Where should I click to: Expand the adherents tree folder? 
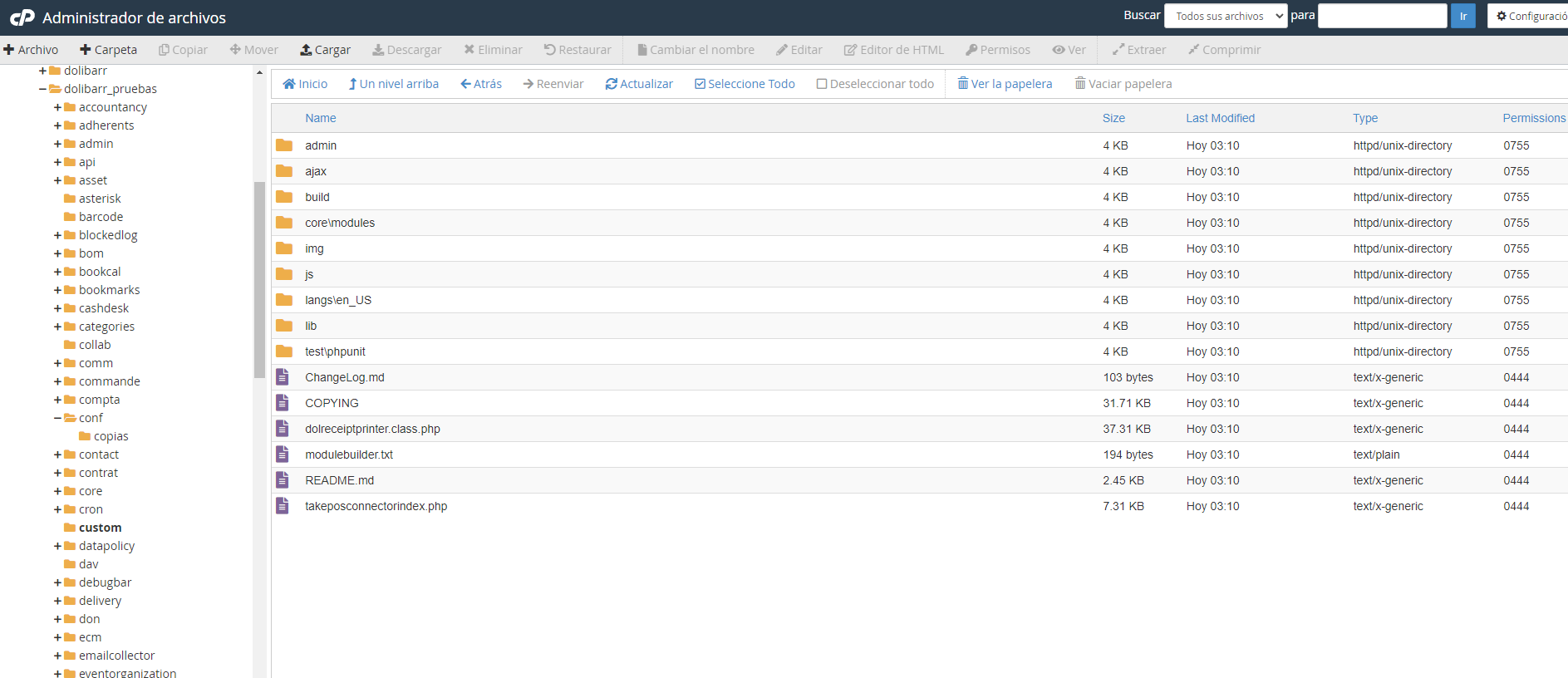pyautogui.click(x=57, y=125)
